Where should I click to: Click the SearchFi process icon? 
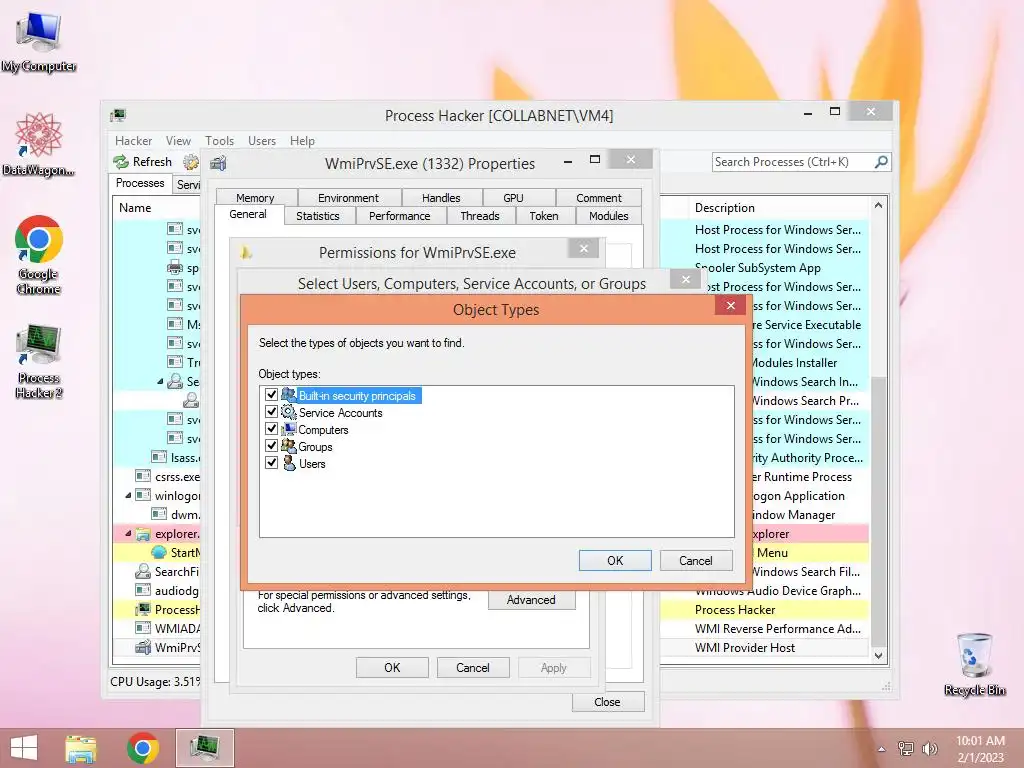[x=143, y=571]
